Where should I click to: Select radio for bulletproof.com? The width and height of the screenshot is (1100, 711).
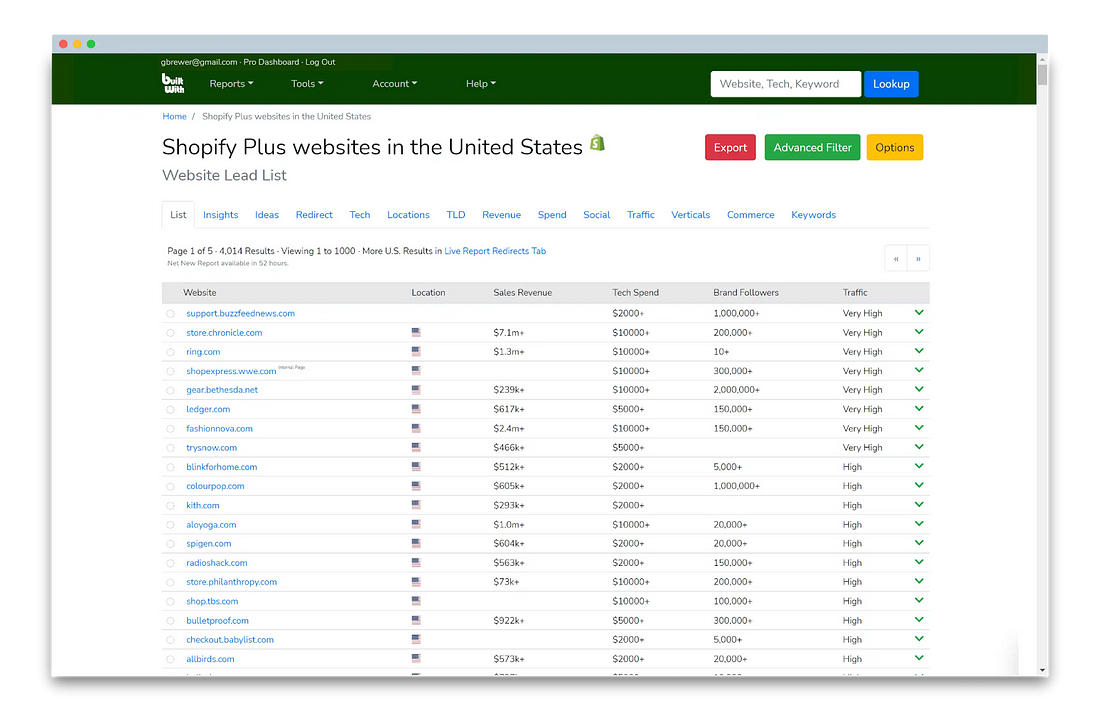coord(170,621)
